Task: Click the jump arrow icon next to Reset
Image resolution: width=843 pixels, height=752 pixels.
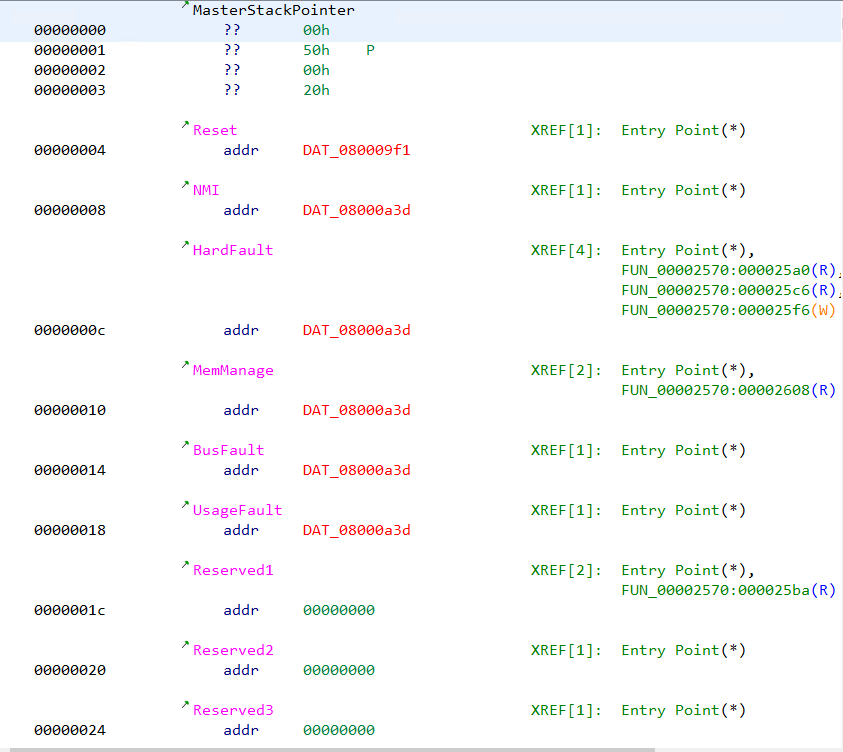Action: point(184,126)
